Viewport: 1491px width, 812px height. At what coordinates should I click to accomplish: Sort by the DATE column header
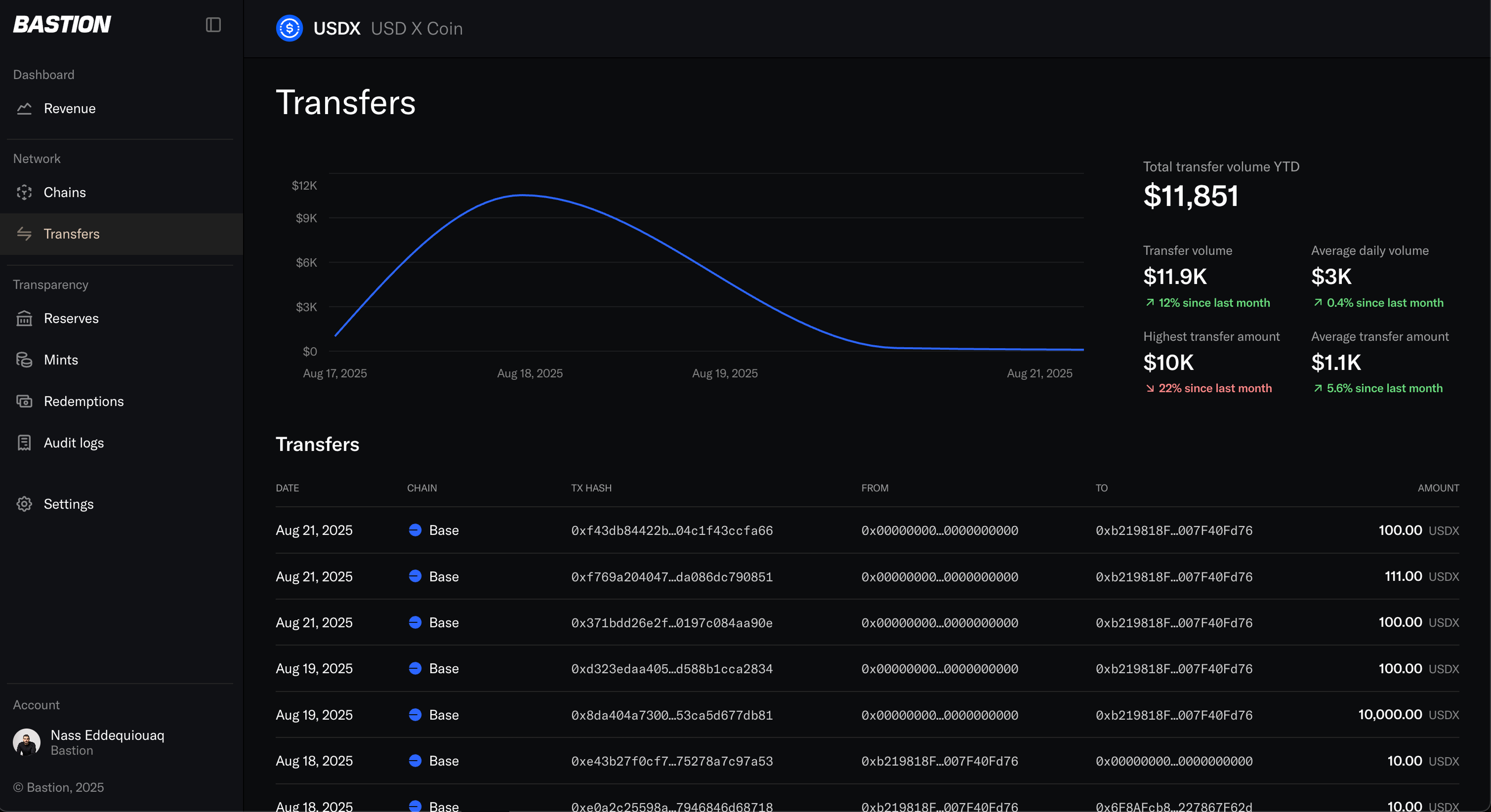[x=287, y=488]
